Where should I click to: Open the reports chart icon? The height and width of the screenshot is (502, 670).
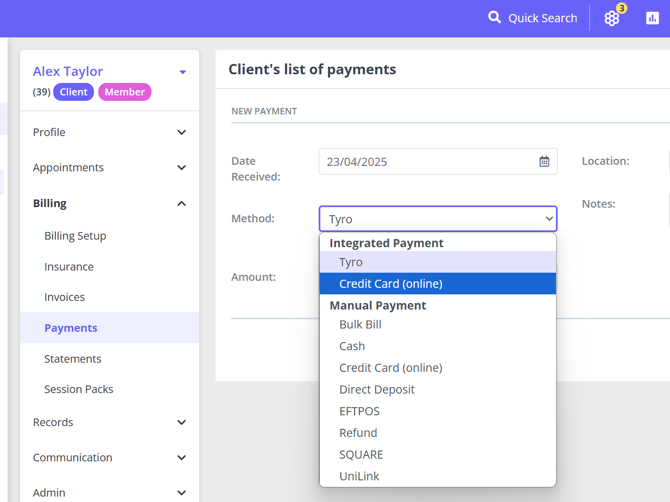(x=652, y=18)
